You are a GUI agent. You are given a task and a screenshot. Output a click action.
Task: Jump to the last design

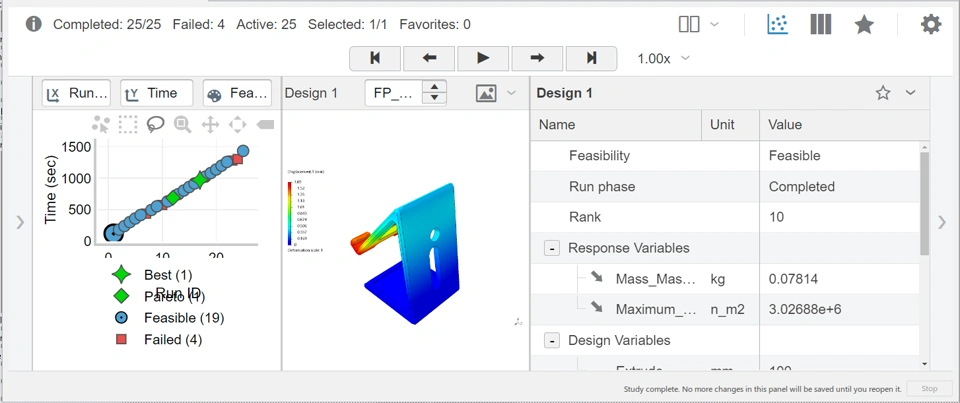(x=591, y=58)
